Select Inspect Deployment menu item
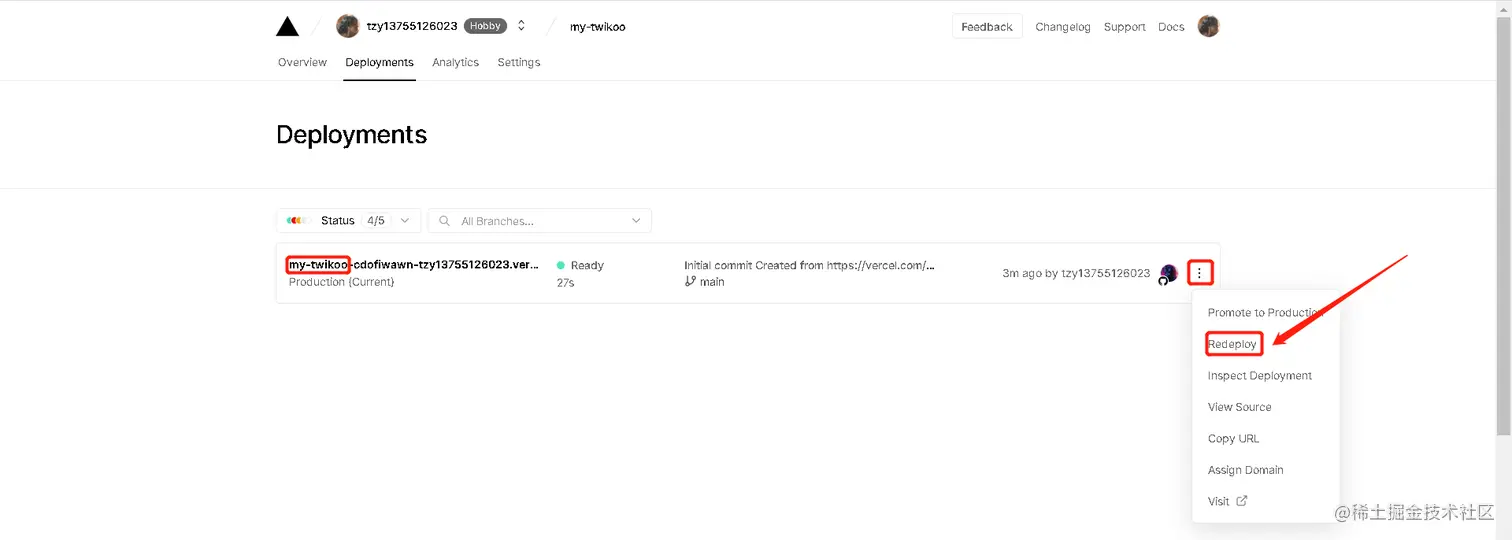 (x=1266, y=376)
